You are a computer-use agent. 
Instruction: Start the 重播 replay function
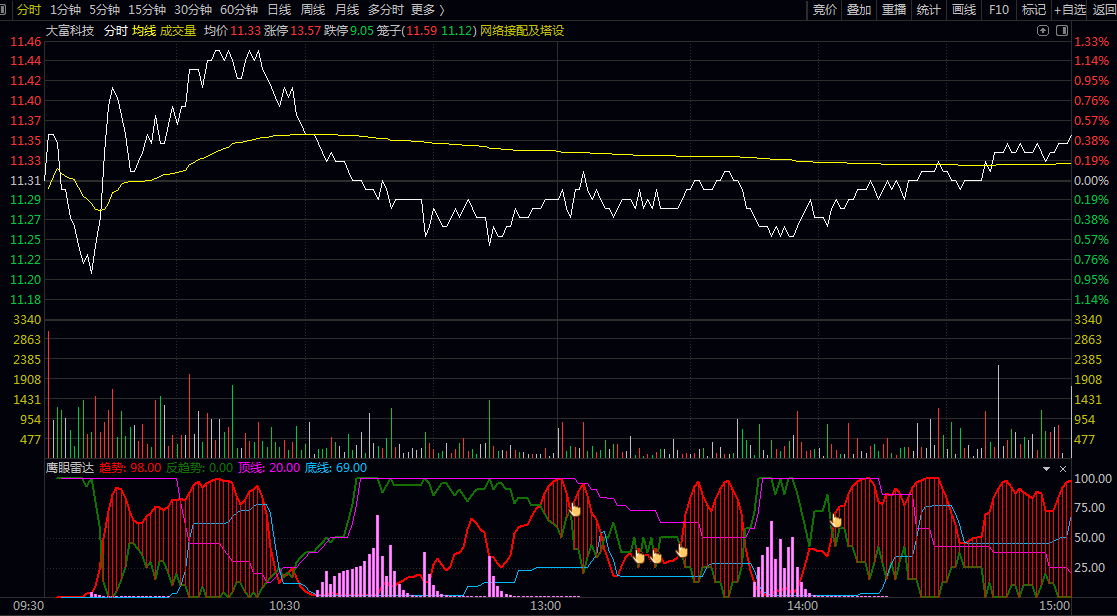pos(894,10)
